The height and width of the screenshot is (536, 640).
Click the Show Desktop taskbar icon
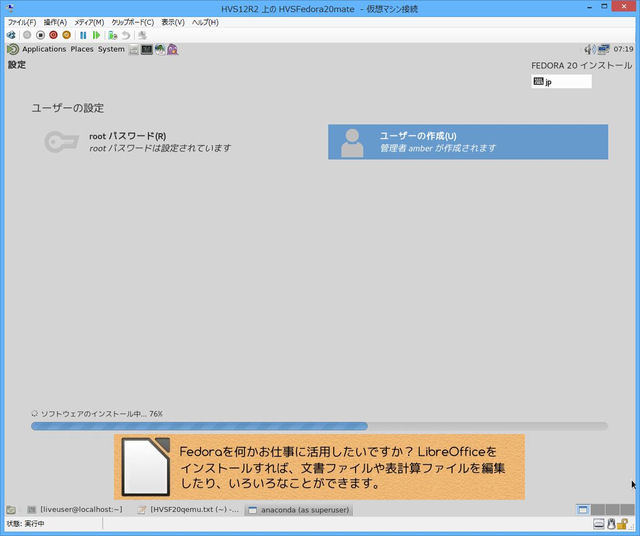(x=11, y=509)
